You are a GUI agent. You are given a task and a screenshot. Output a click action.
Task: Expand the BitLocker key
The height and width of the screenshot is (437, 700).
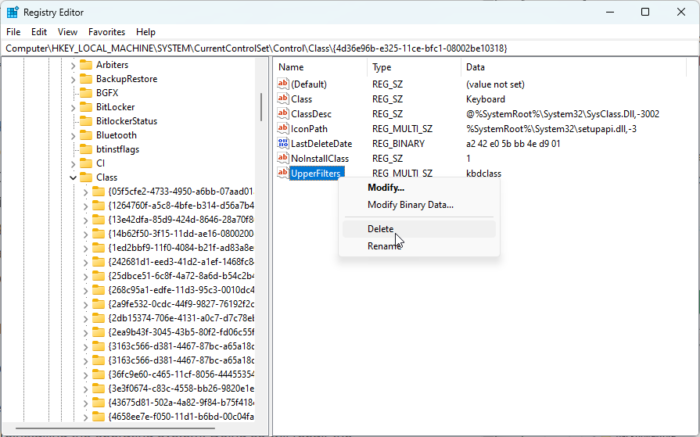pyautogui.click(x=73, y=108)
